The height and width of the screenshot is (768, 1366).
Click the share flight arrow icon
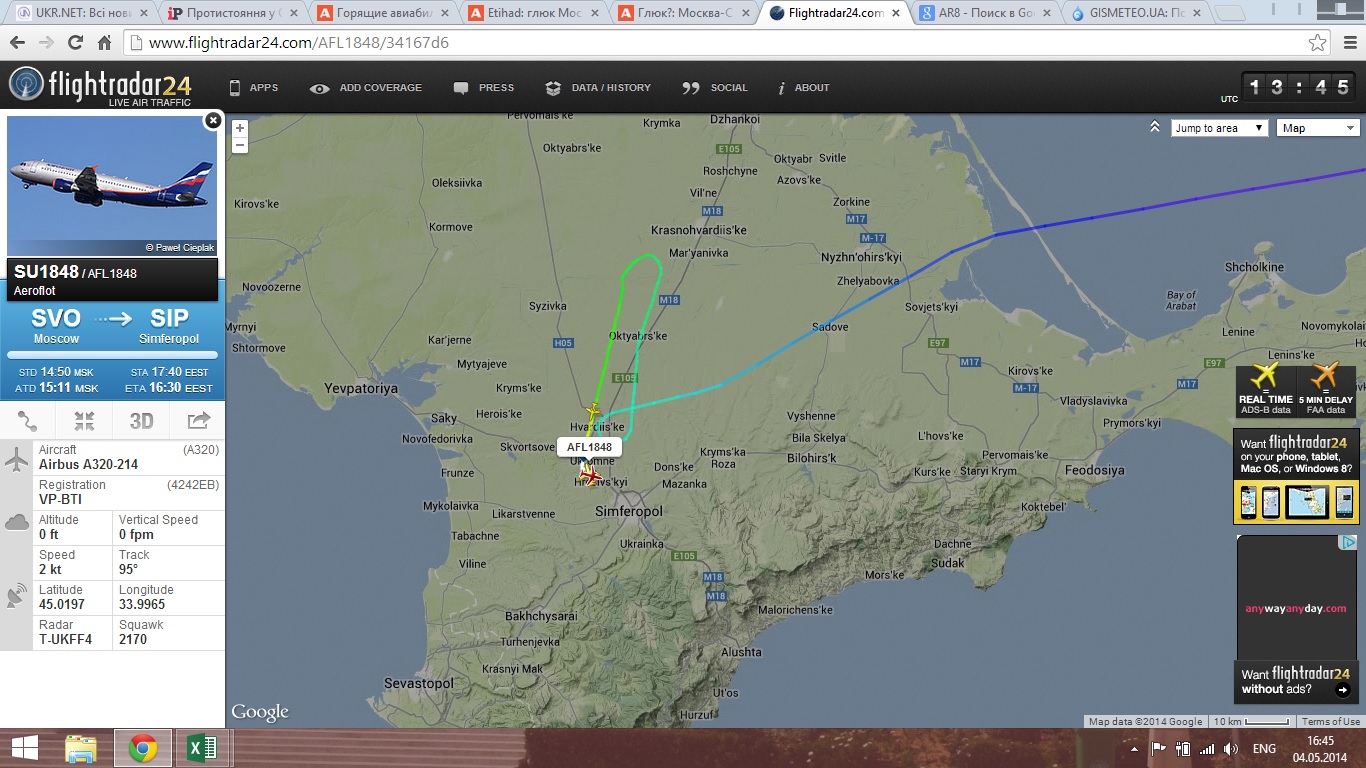[198, 421]
